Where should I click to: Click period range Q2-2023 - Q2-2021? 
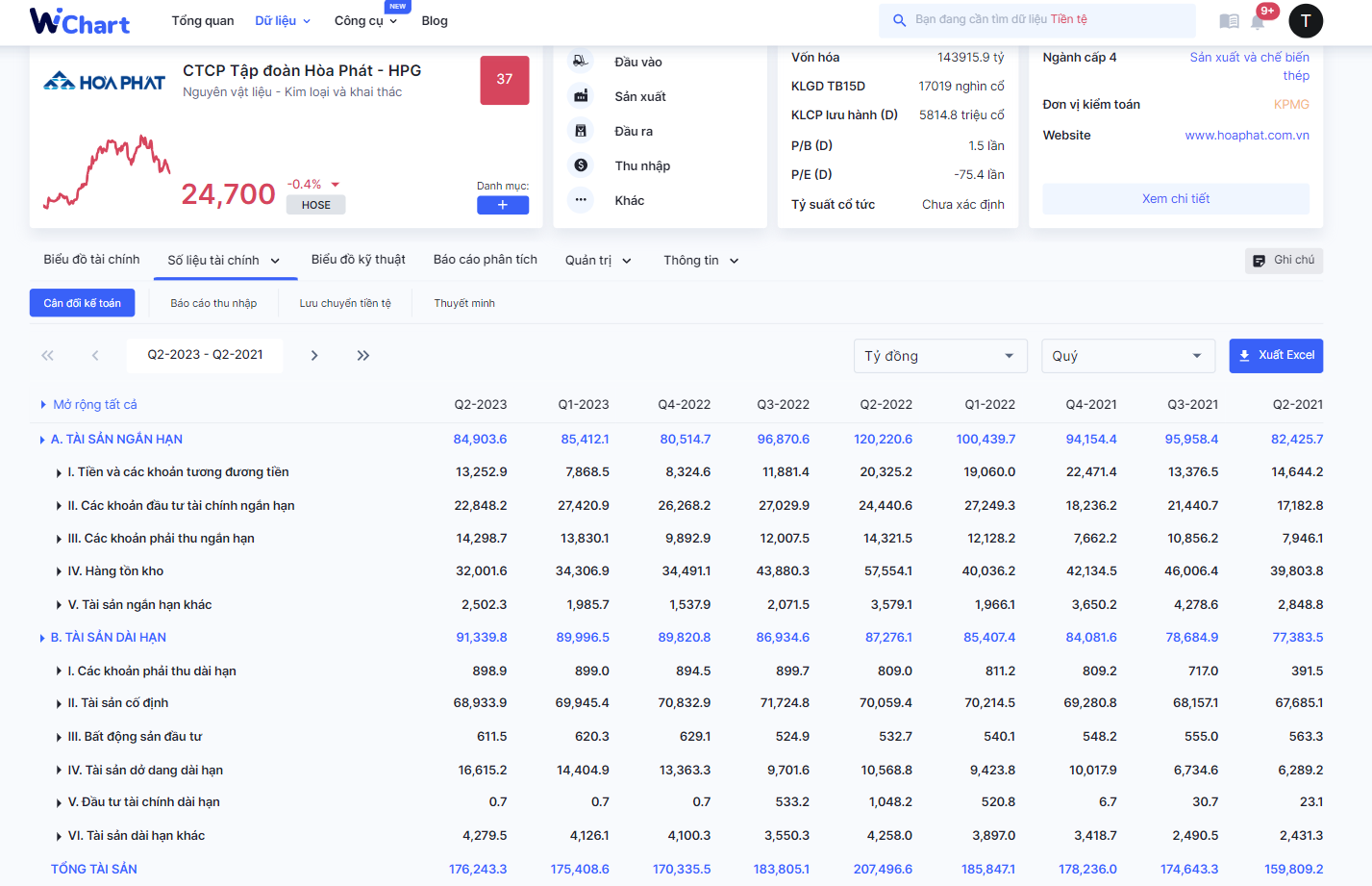(205, 355)
